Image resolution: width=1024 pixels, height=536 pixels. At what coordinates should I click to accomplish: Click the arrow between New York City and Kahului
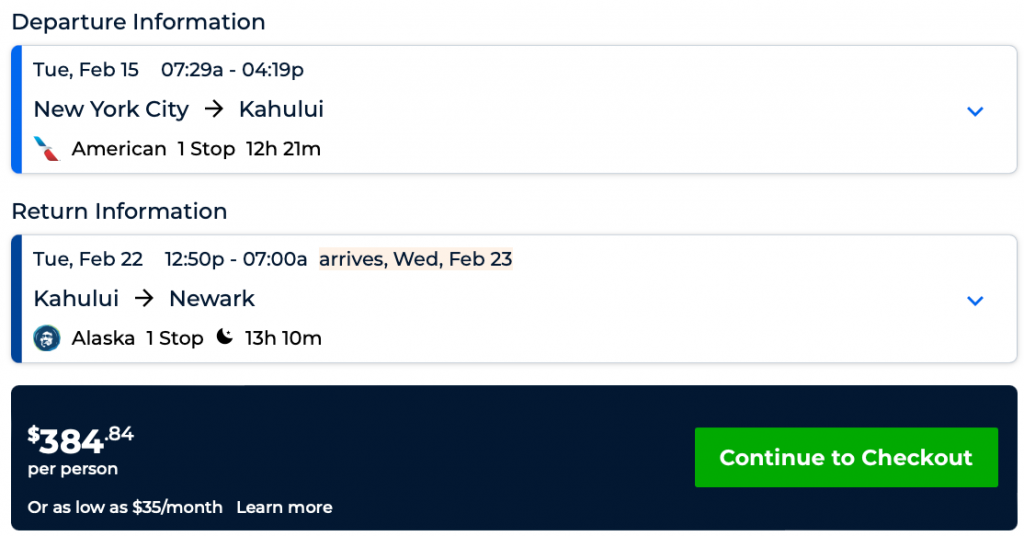point(214,109)
